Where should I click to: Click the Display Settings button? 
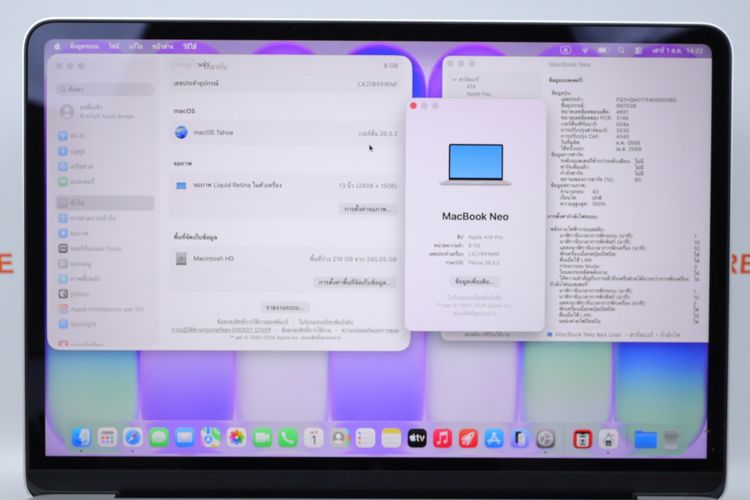368,209
